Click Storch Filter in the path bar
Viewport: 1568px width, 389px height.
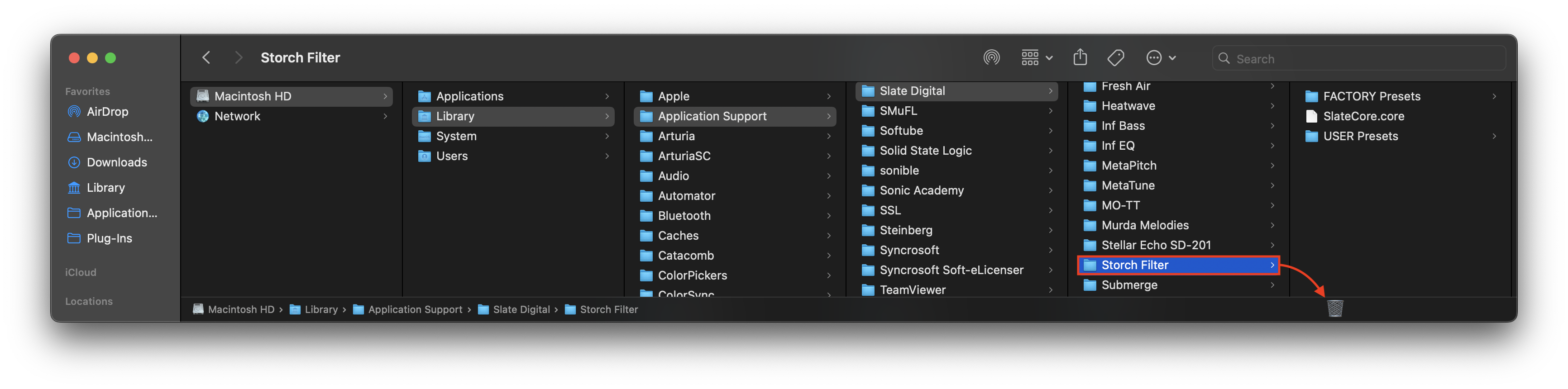pyautogui.click(x=602, y=310)
